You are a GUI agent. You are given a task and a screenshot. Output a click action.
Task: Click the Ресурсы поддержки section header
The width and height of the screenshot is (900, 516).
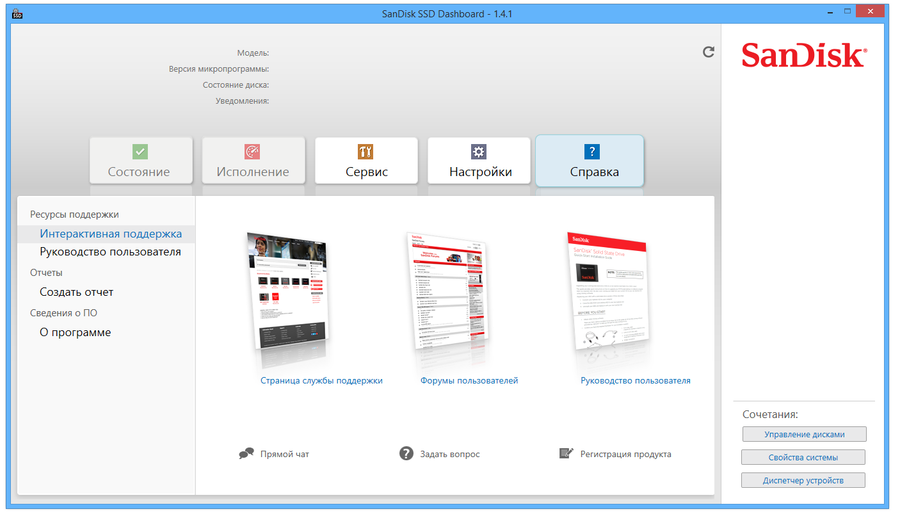pos(75,215)
